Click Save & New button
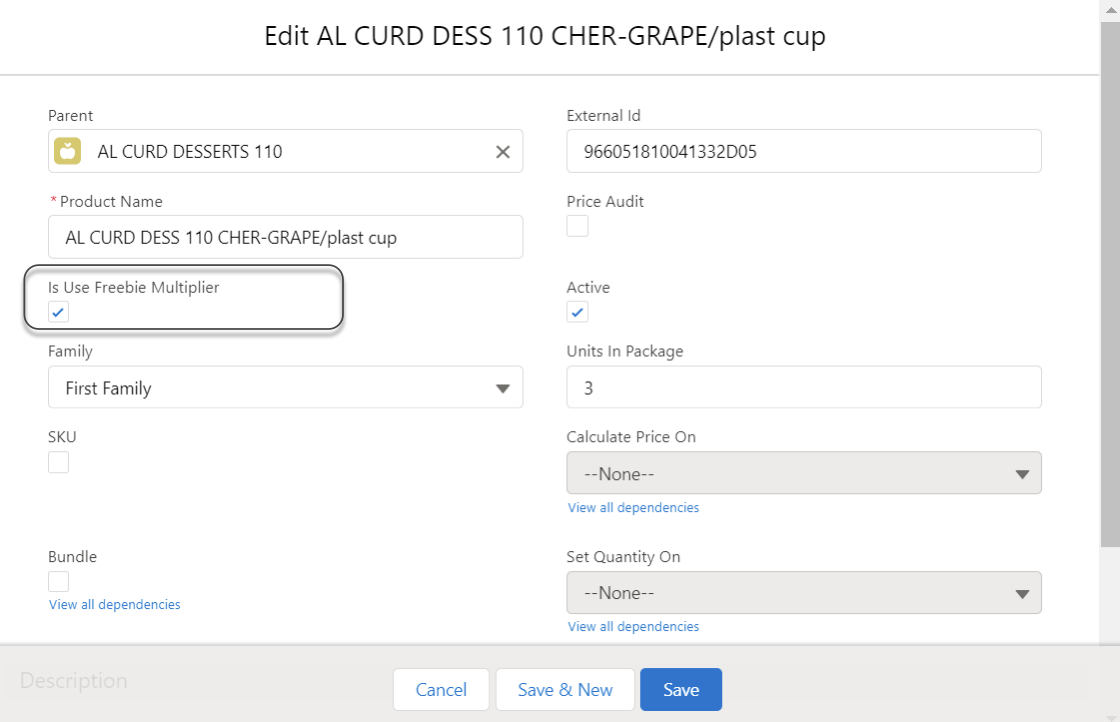 click(565, 690)
